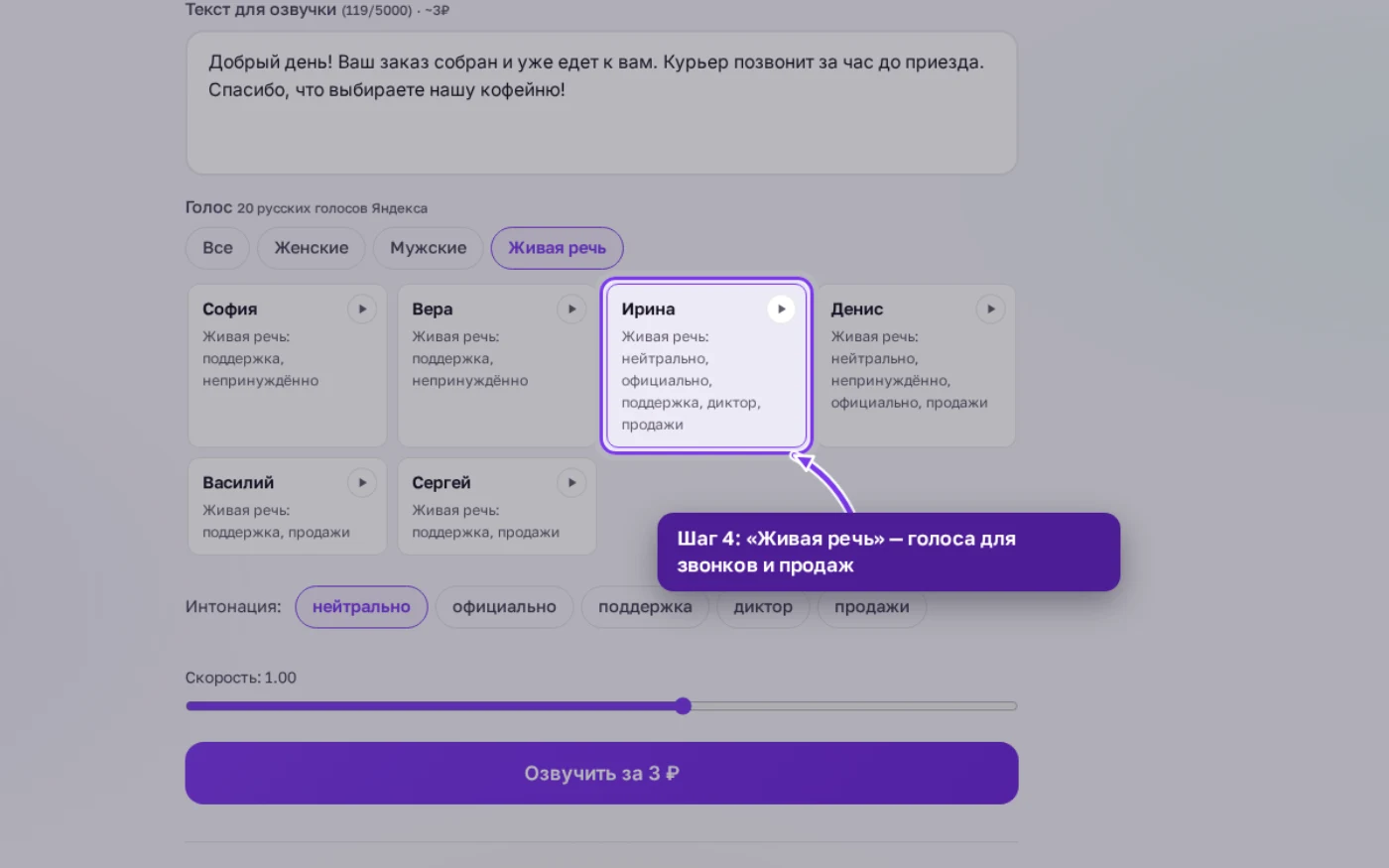Play the София voice preview
The height and width of the screenshot is (868, 1389).
[x=362, y=310]
